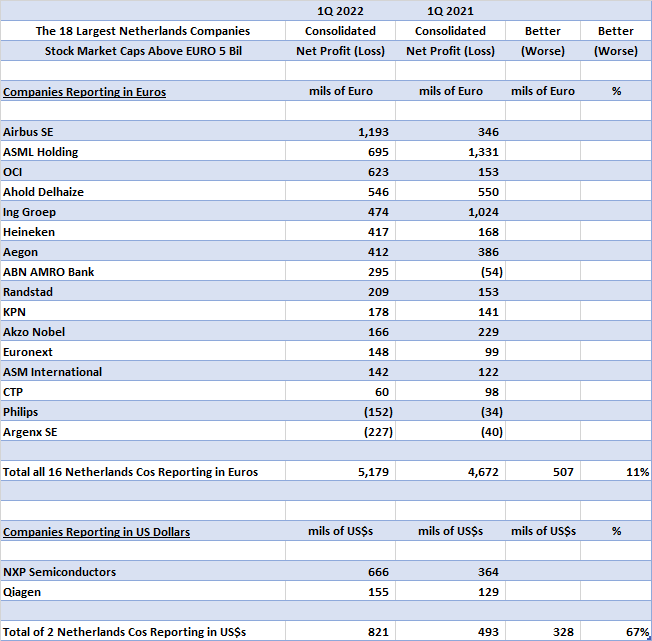Select Airbus 2021 value 346

(488, 132)
